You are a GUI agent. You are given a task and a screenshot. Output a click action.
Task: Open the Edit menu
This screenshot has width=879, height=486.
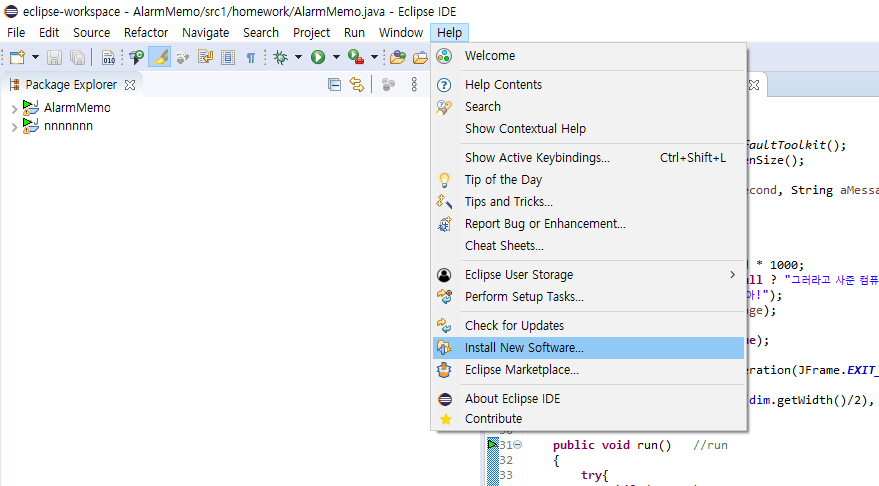tap(49, 33)
